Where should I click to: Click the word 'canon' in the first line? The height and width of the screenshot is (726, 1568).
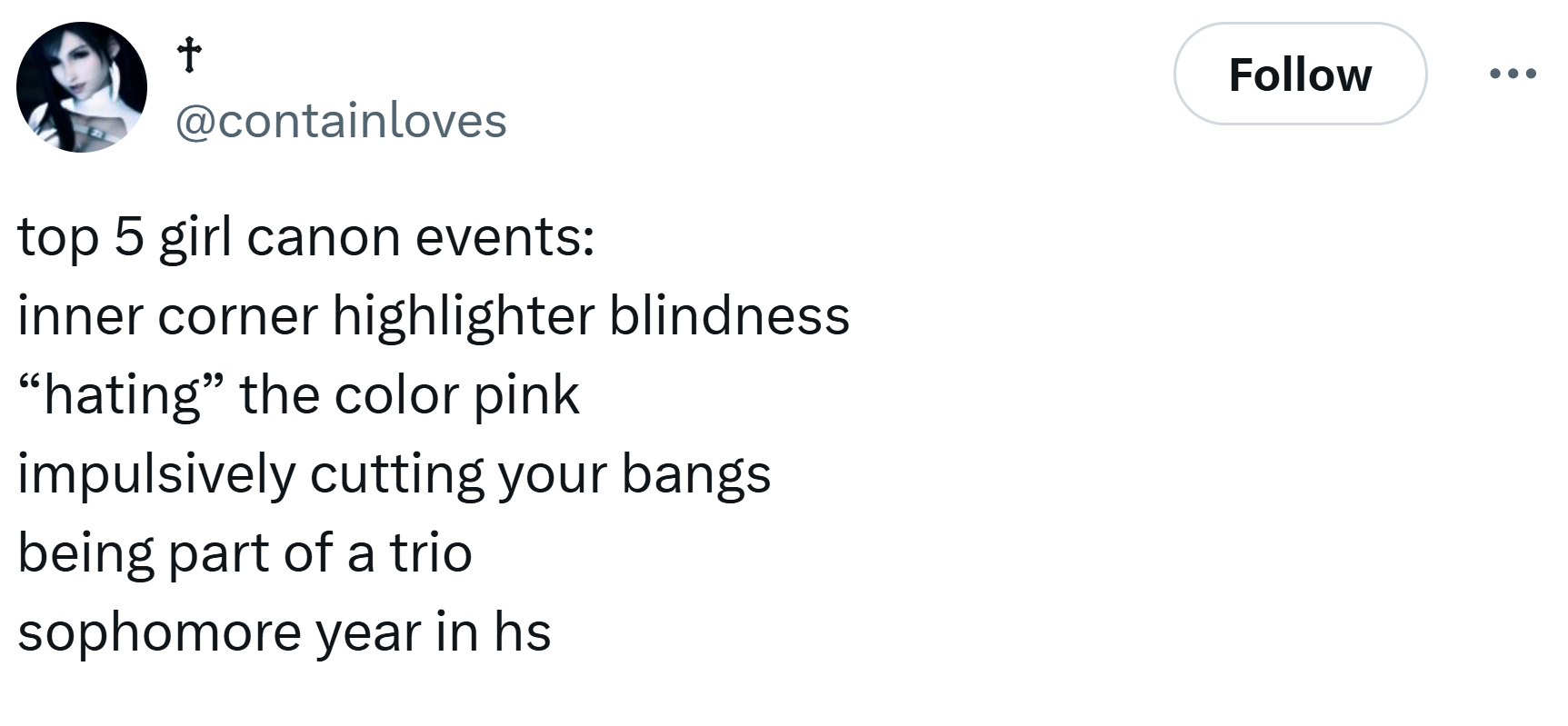(323, 239)
